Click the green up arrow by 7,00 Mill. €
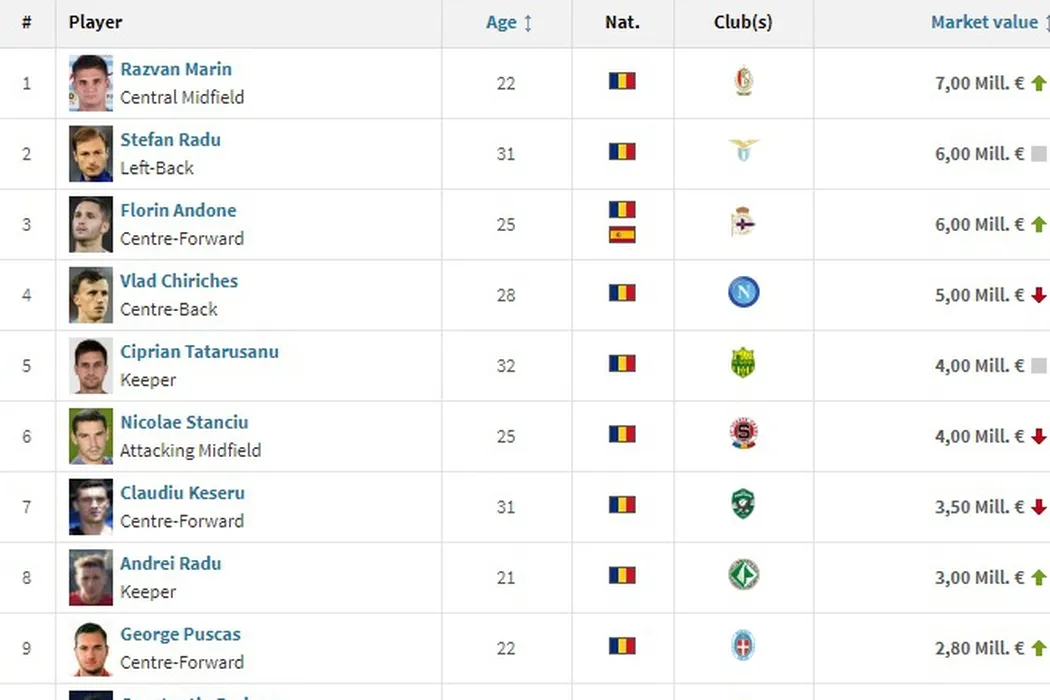 point(1038,83)
